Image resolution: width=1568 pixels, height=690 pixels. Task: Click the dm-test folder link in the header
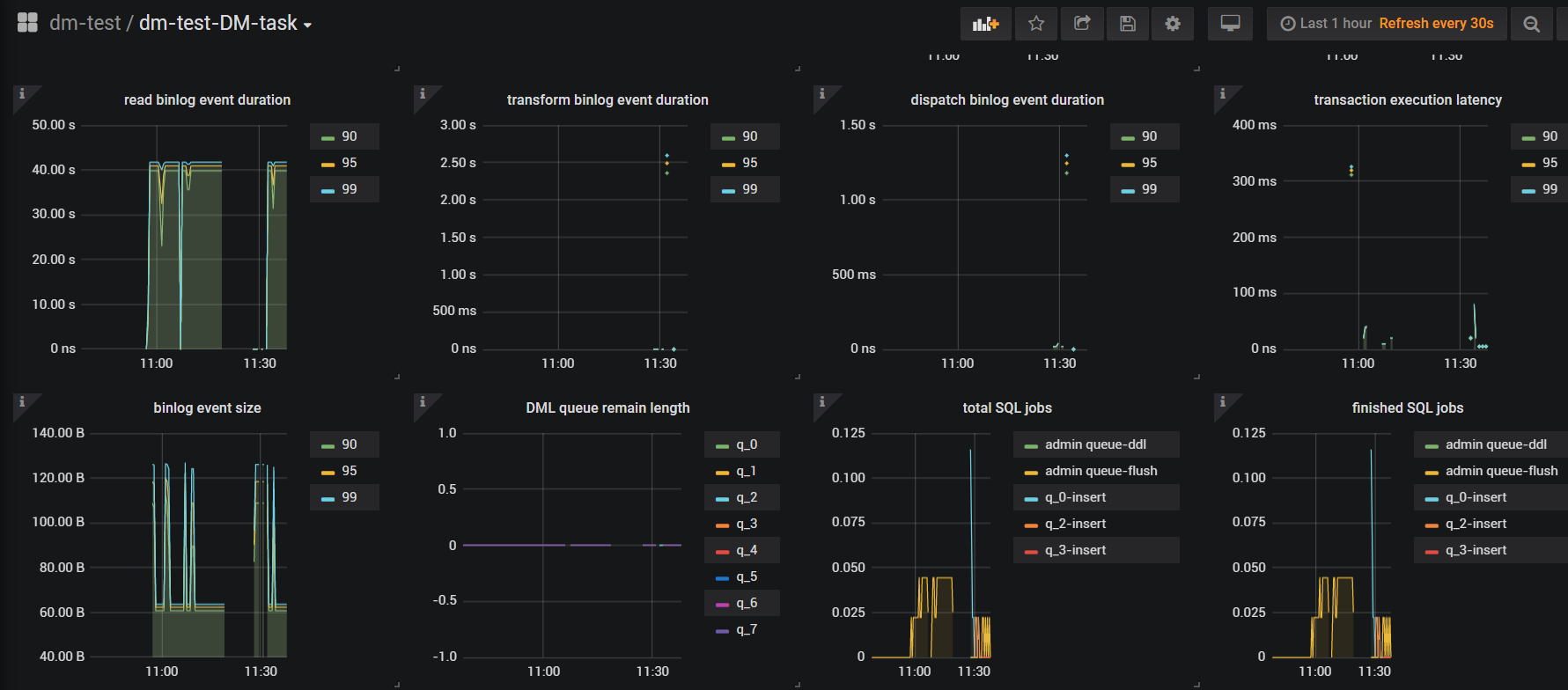pos(85,23)
